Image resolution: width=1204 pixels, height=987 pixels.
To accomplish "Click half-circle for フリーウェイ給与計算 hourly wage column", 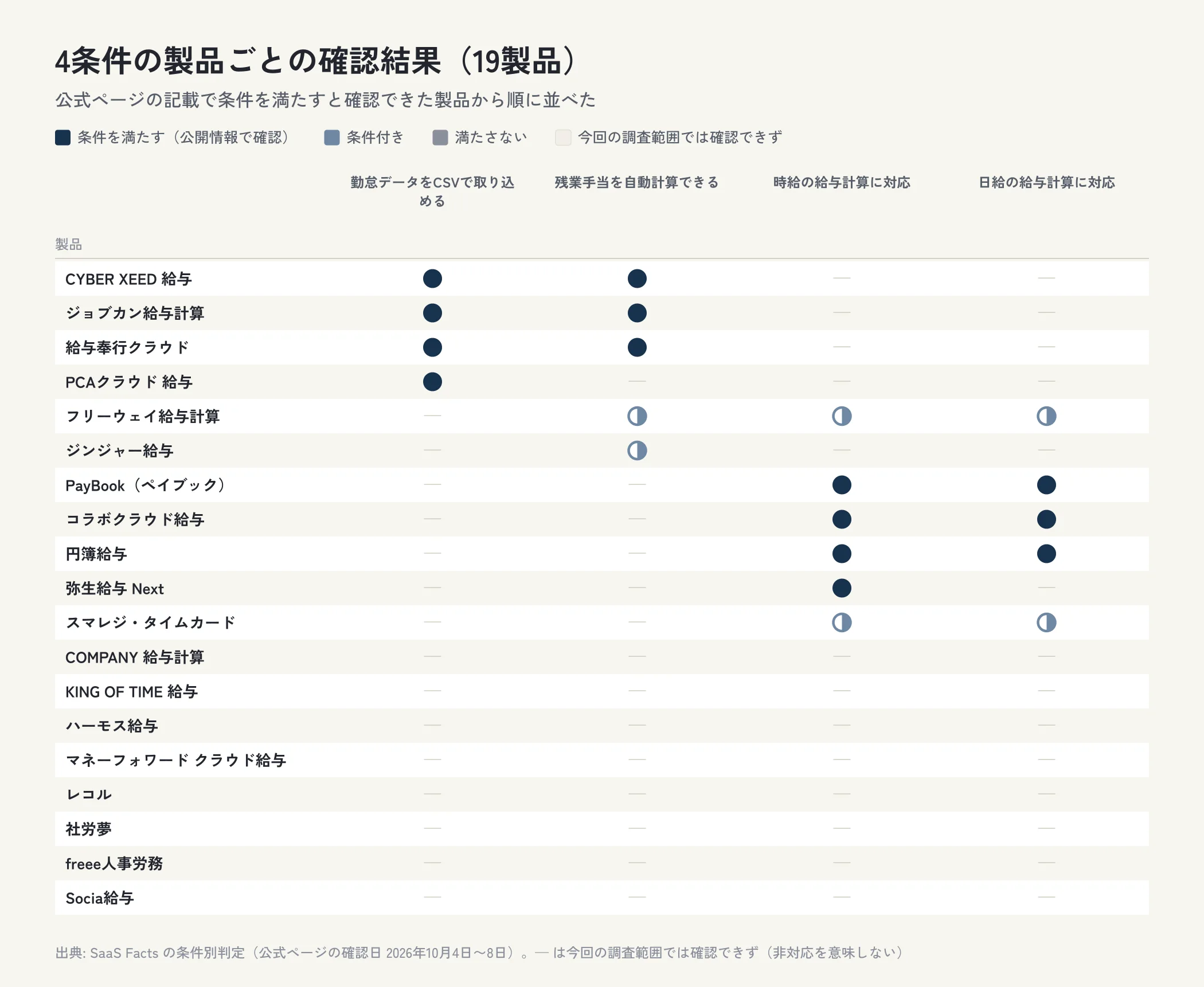I will click(x=842, y=416).
